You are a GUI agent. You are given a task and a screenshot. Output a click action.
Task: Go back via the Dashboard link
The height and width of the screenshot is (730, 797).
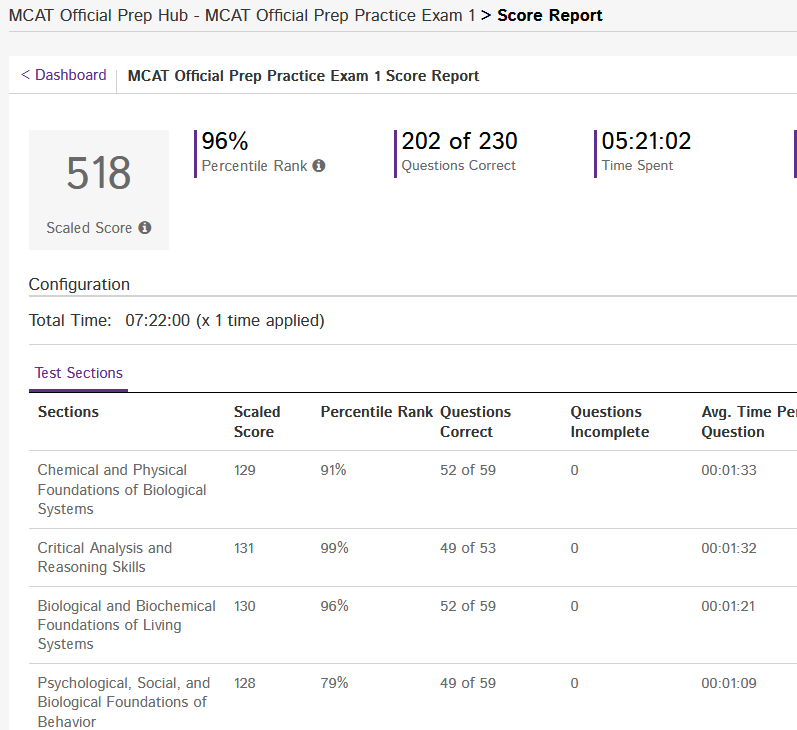[64, 75]
